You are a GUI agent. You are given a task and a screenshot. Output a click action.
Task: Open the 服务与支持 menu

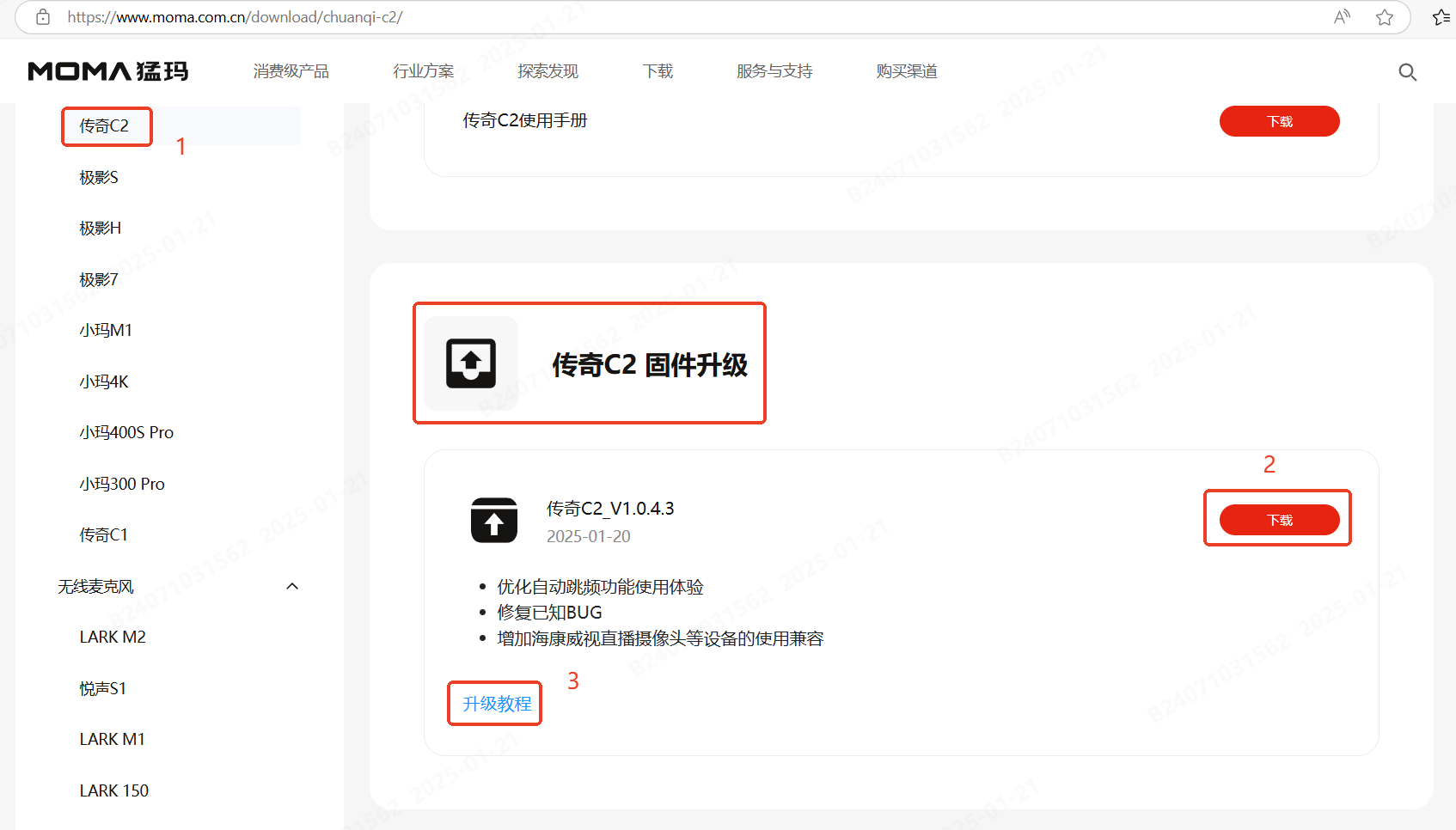pos(774,71)
